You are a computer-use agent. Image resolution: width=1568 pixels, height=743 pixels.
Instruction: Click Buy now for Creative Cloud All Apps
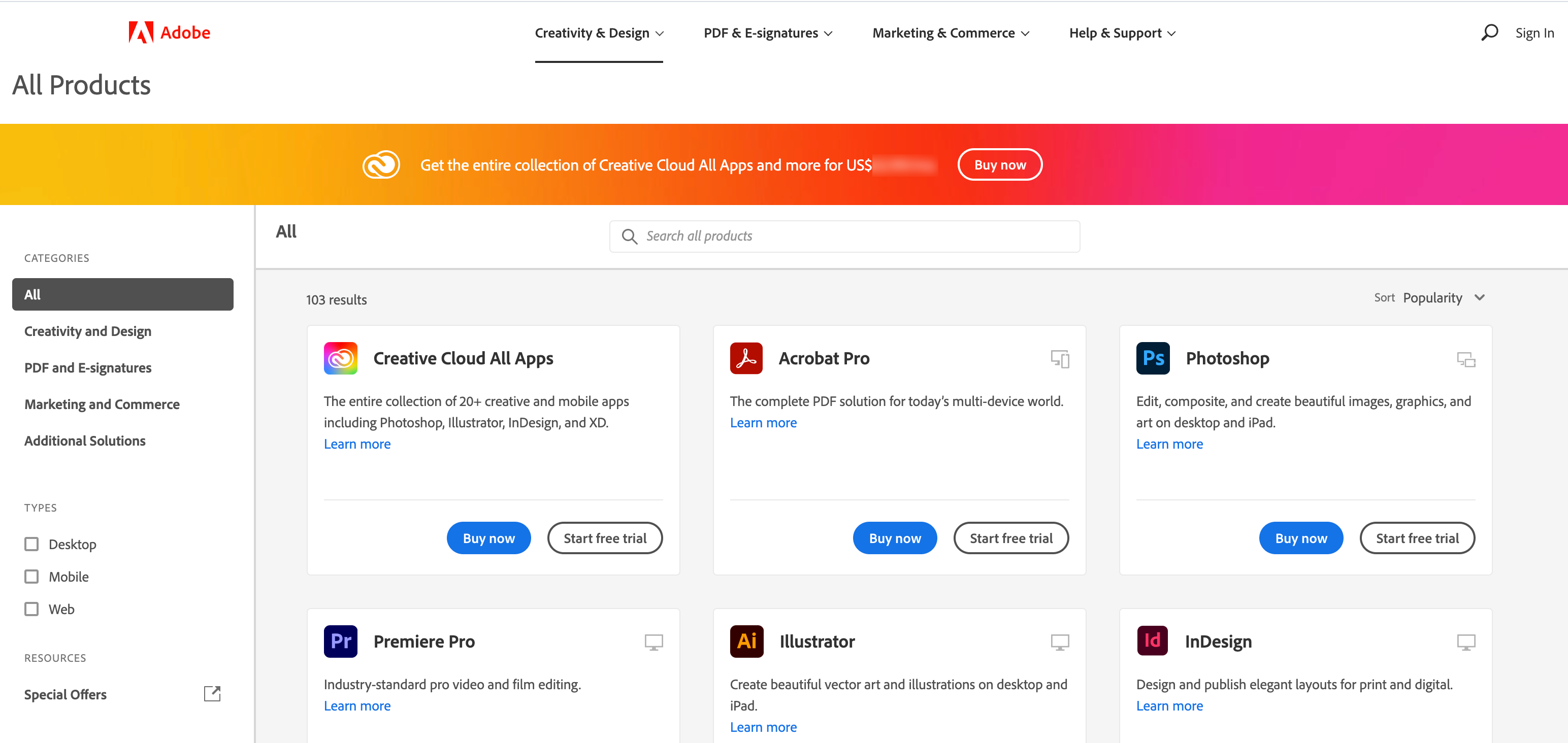[x=487, y=537]
